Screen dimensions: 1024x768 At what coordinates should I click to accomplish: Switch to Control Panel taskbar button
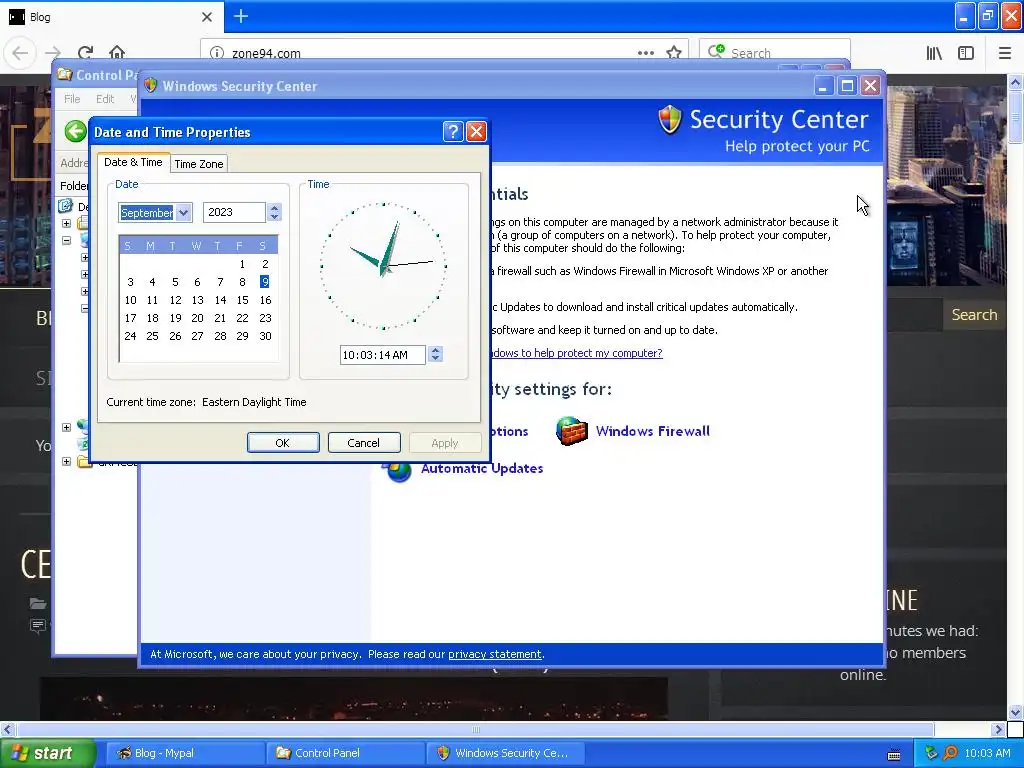pos(345,753)
